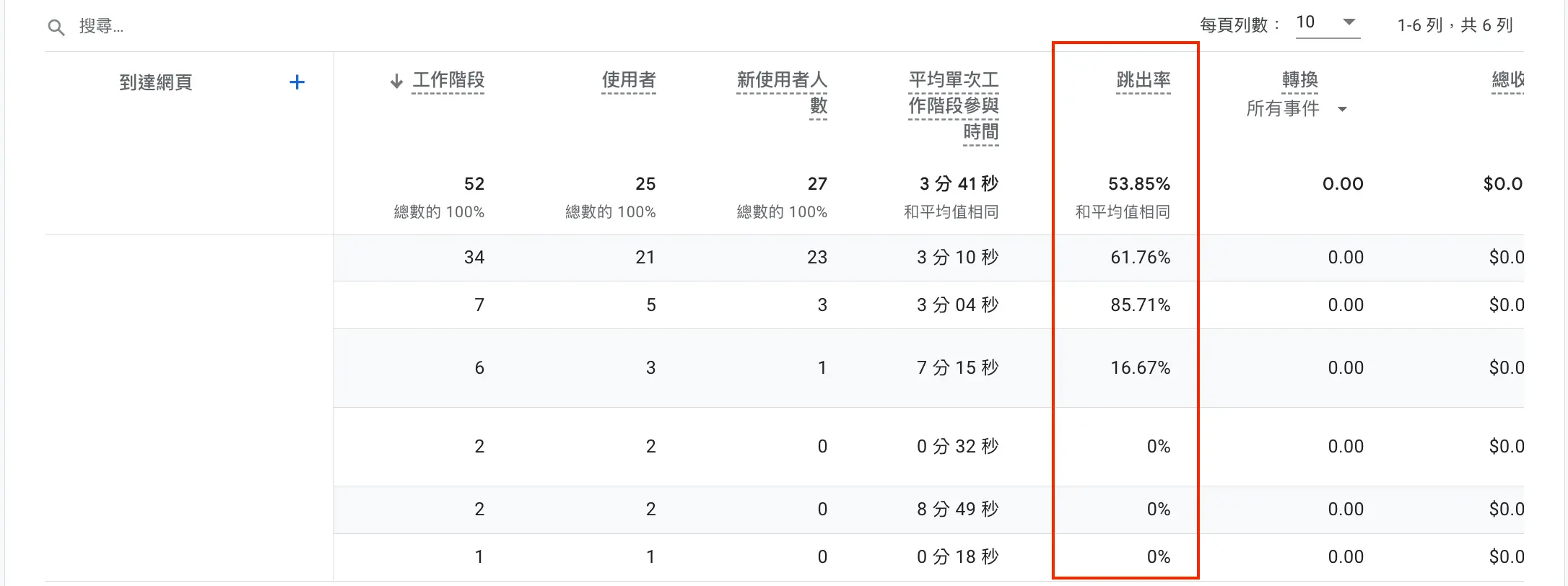The image size is (1568, 586).
Task: Click the 7 分 15 秒 engagement cell
Action: 958,368
